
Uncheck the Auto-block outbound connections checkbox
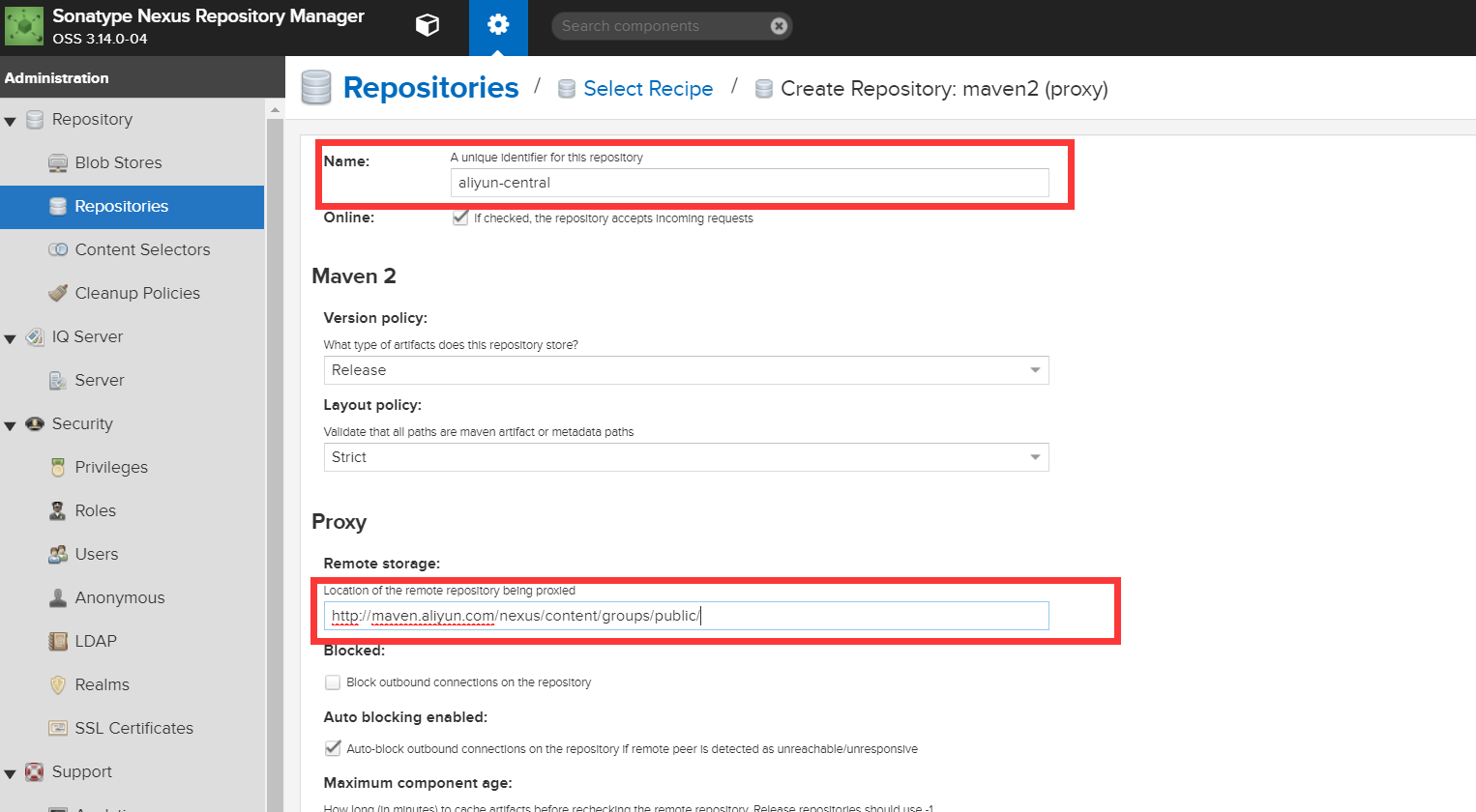pos(333,748)
